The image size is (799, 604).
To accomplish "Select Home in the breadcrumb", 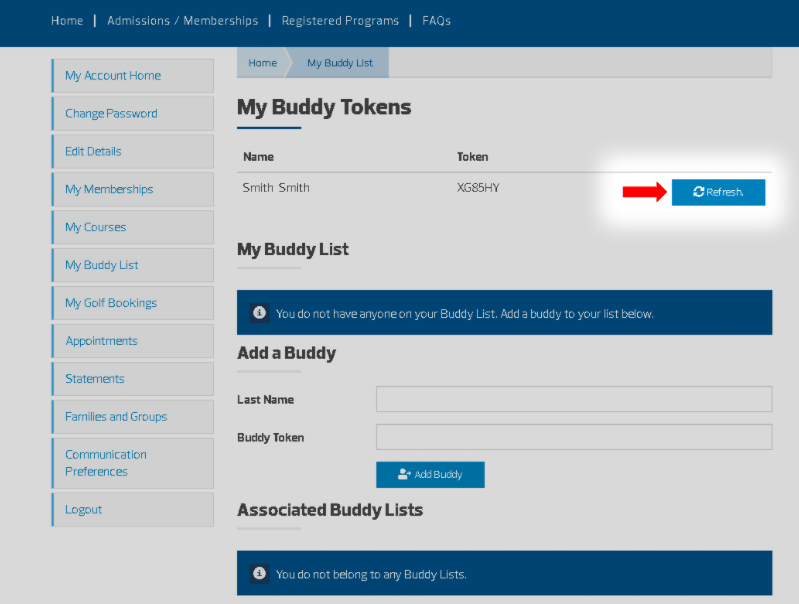I will tap(262, 63).
